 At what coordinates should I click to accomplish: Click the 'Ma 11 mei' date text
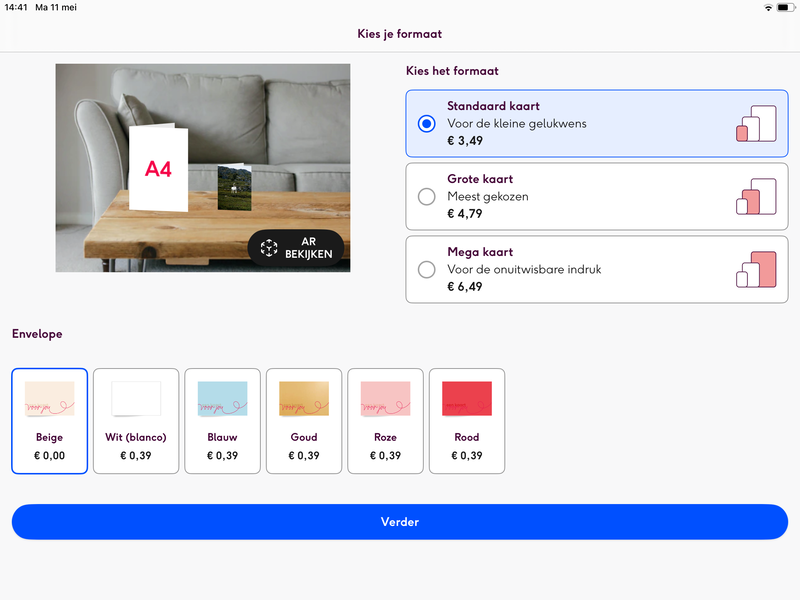56,8
